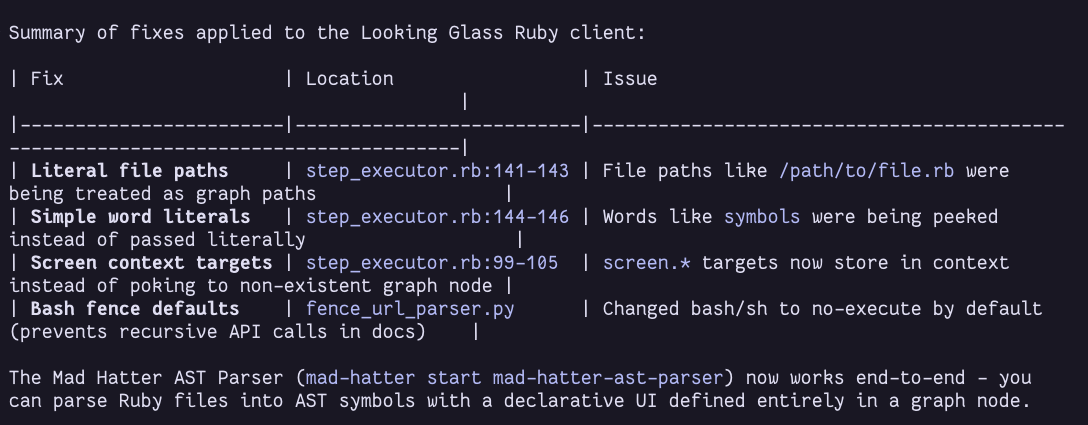Viewport: 1088px width, 425px height.
Task: Click the Fix column header
Action: click(47, 79)
